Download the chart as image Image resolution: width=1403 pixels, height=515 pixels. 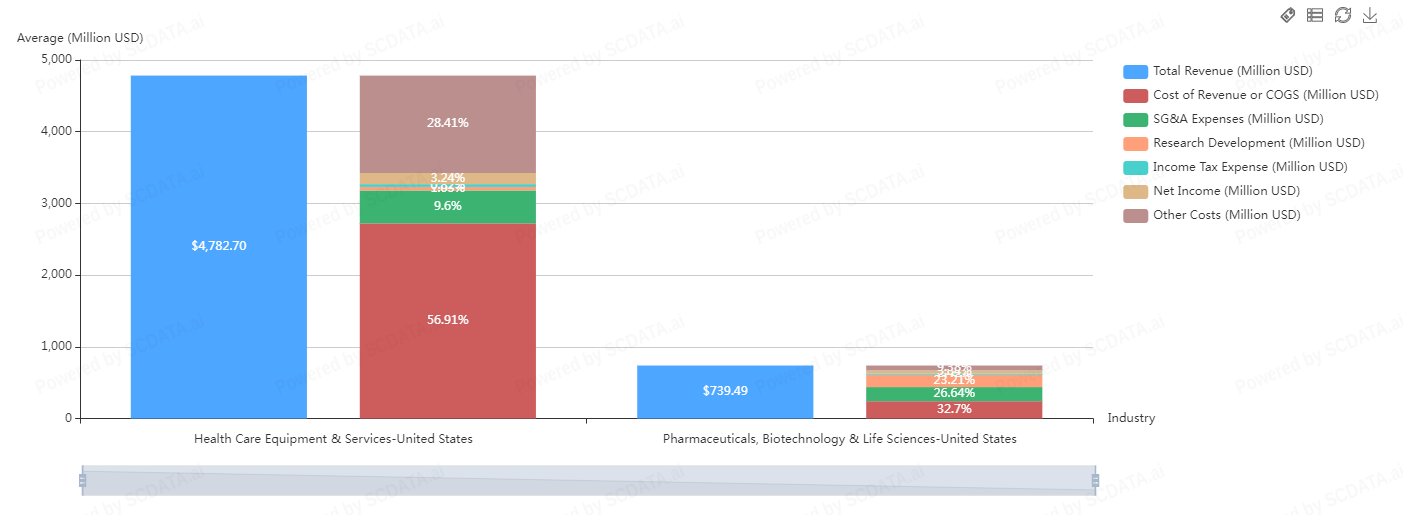coord(1370,15)
